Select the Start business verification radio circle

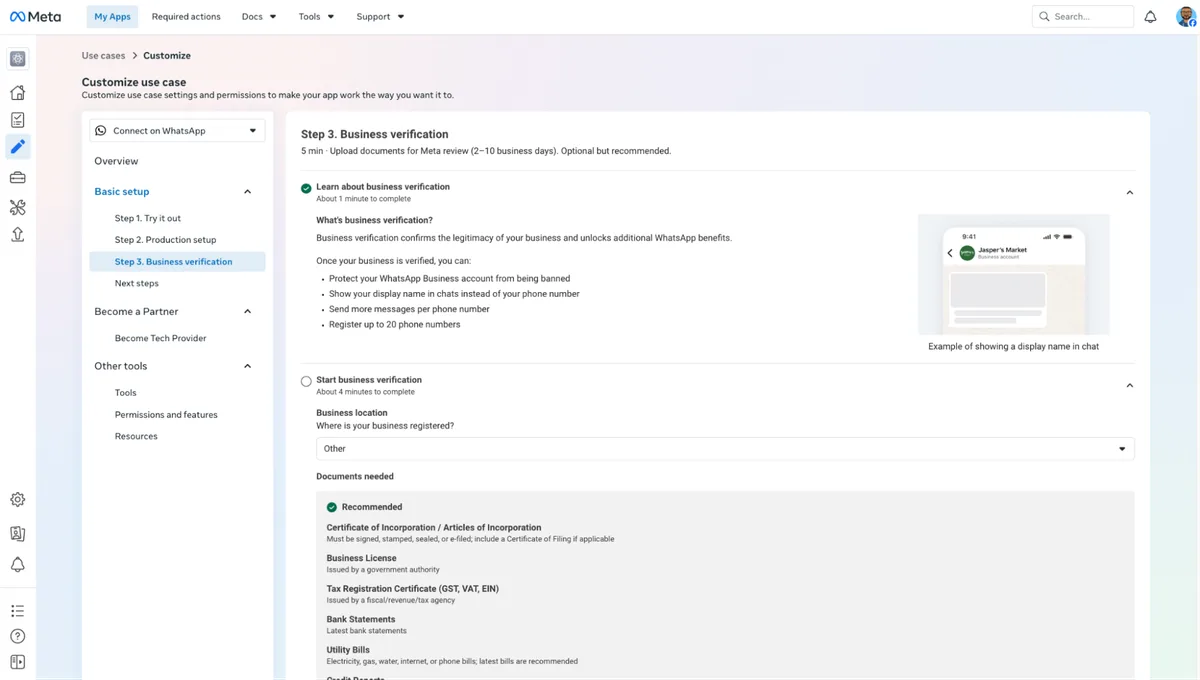(306, 381)
